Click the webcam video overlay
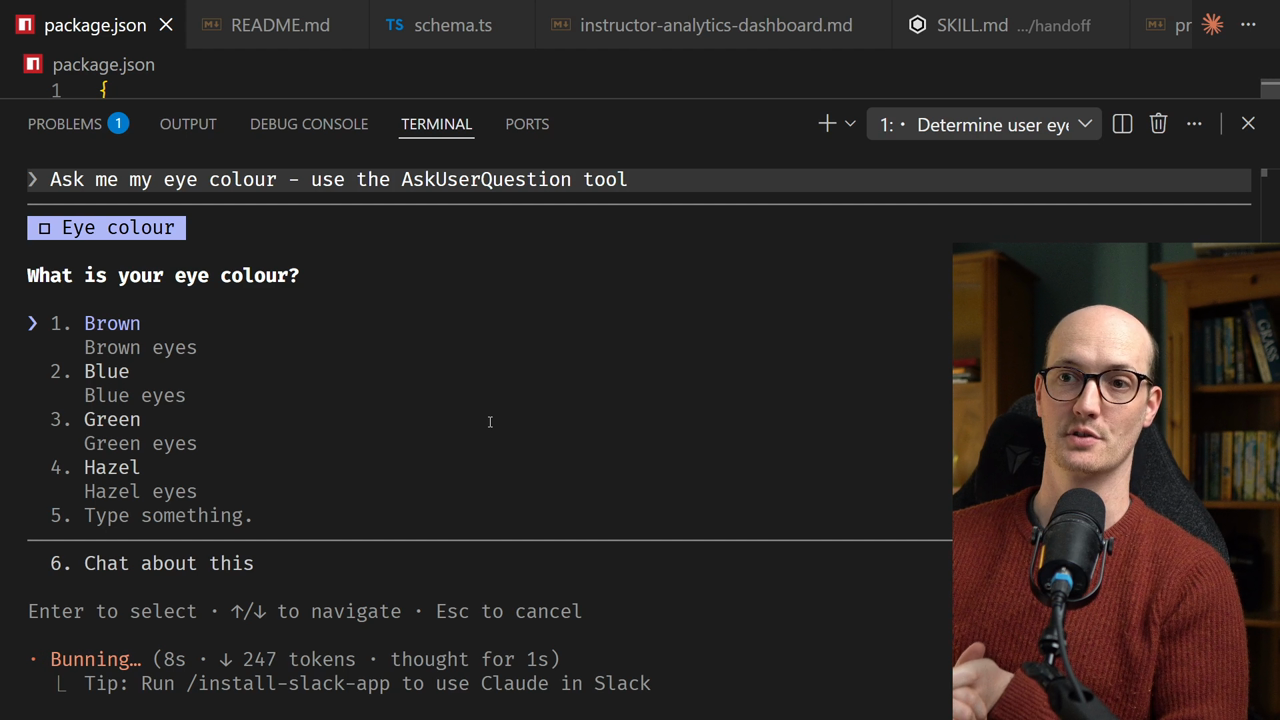 [1116, 481]
